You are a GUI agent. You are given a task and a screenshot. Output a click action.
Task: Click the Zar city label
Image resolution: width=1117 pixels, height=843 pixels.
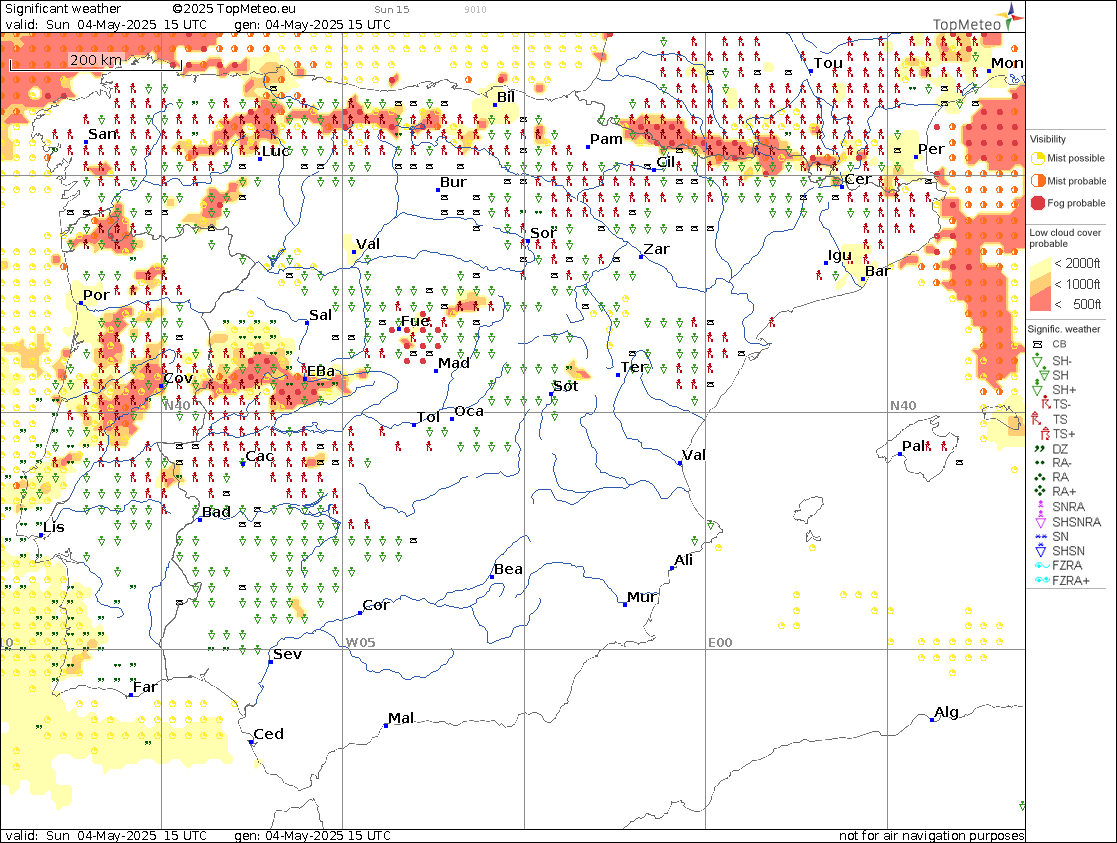(656, 249)
